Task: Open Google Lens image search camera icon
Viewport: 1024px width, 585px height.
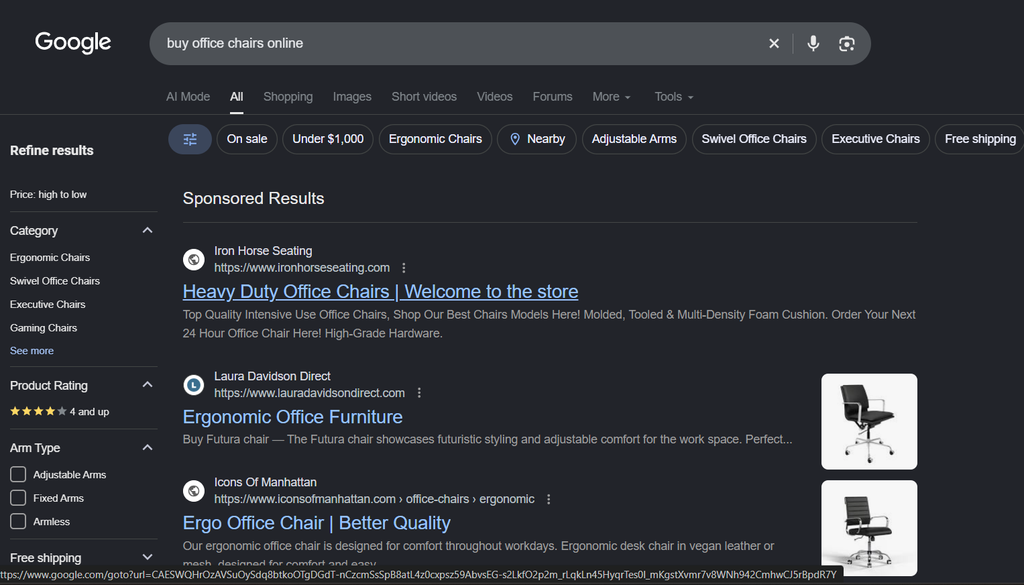Action: pos(846,44)
